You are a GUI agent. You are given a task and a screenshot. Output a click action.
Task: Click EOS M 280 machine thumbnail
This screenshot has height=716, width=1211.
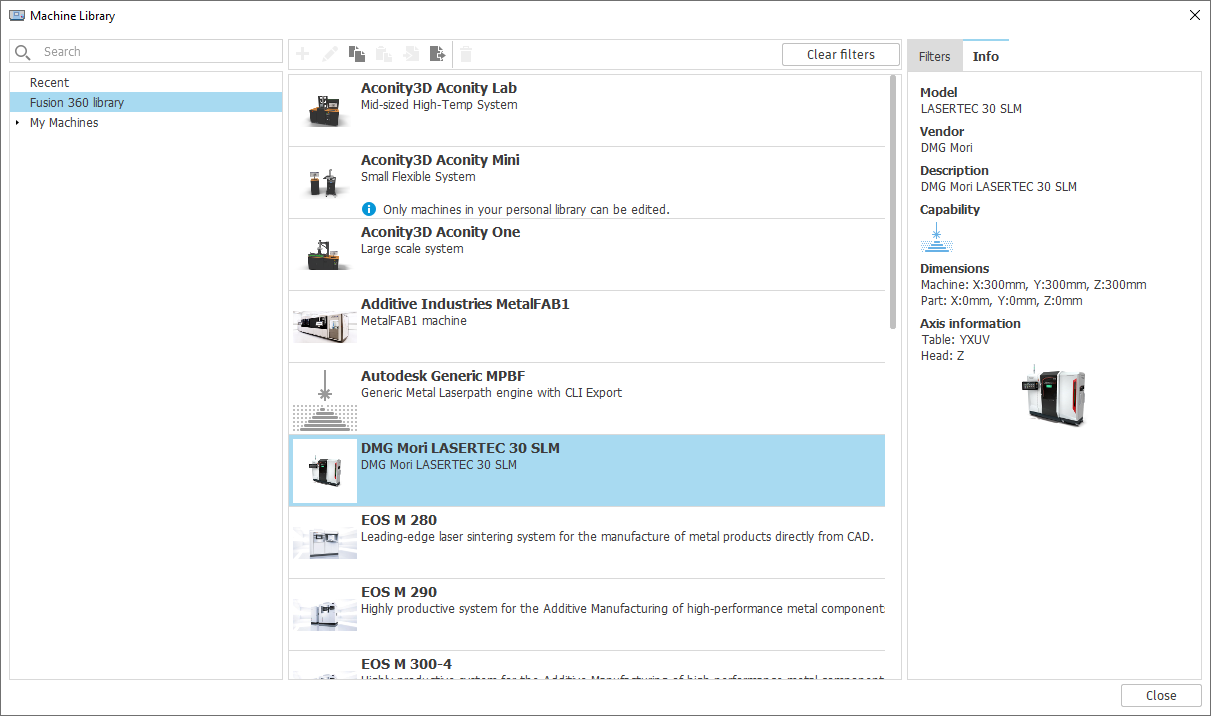[325, 542]
